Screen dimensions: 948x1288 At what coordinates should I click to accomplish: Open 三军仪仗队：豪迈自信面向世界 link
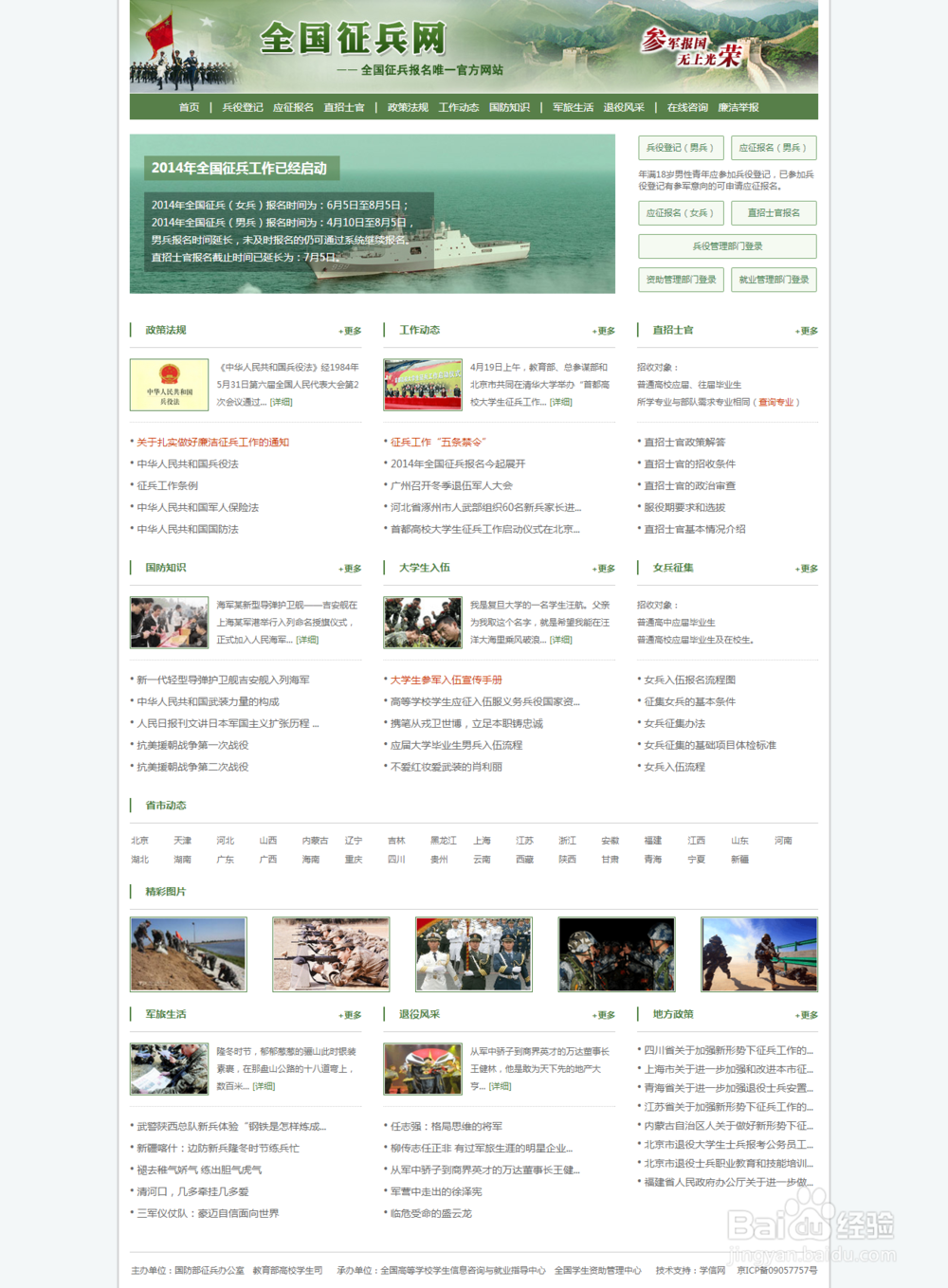[x=208, y=1214]
